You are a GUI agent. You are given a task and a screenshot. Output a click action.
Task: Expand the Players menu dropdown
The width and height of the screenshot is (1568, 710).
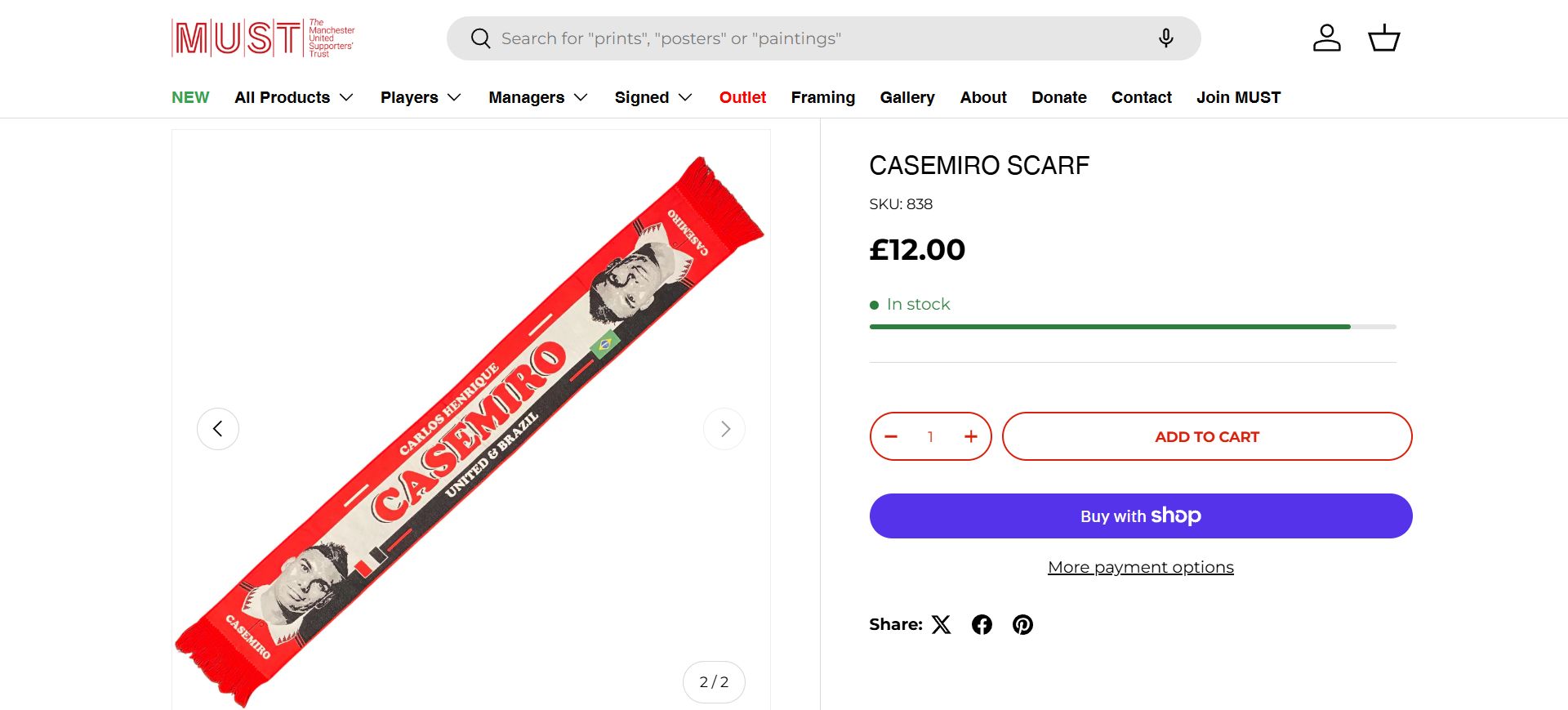pos(421,98)
